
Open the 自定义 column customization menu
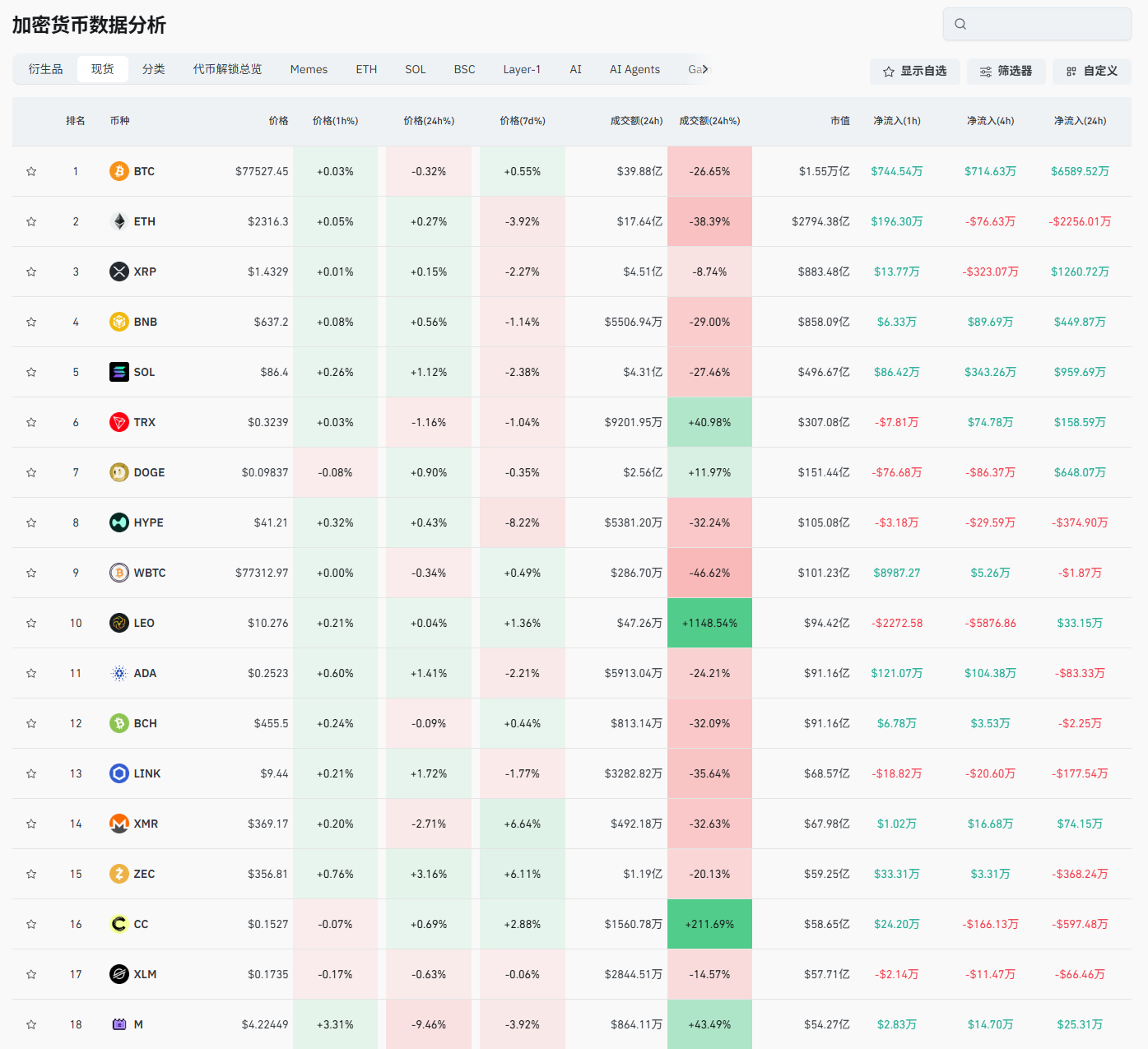click(1091, 72)
